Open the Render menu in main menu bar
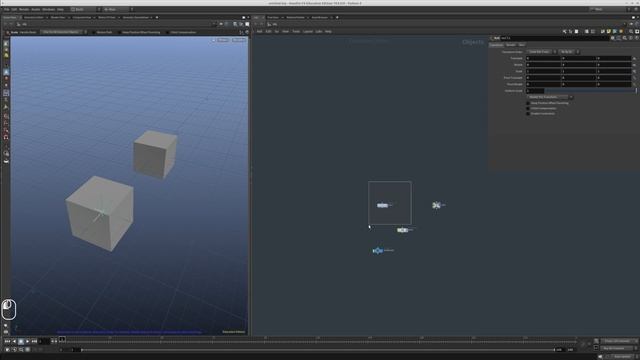 24,9
